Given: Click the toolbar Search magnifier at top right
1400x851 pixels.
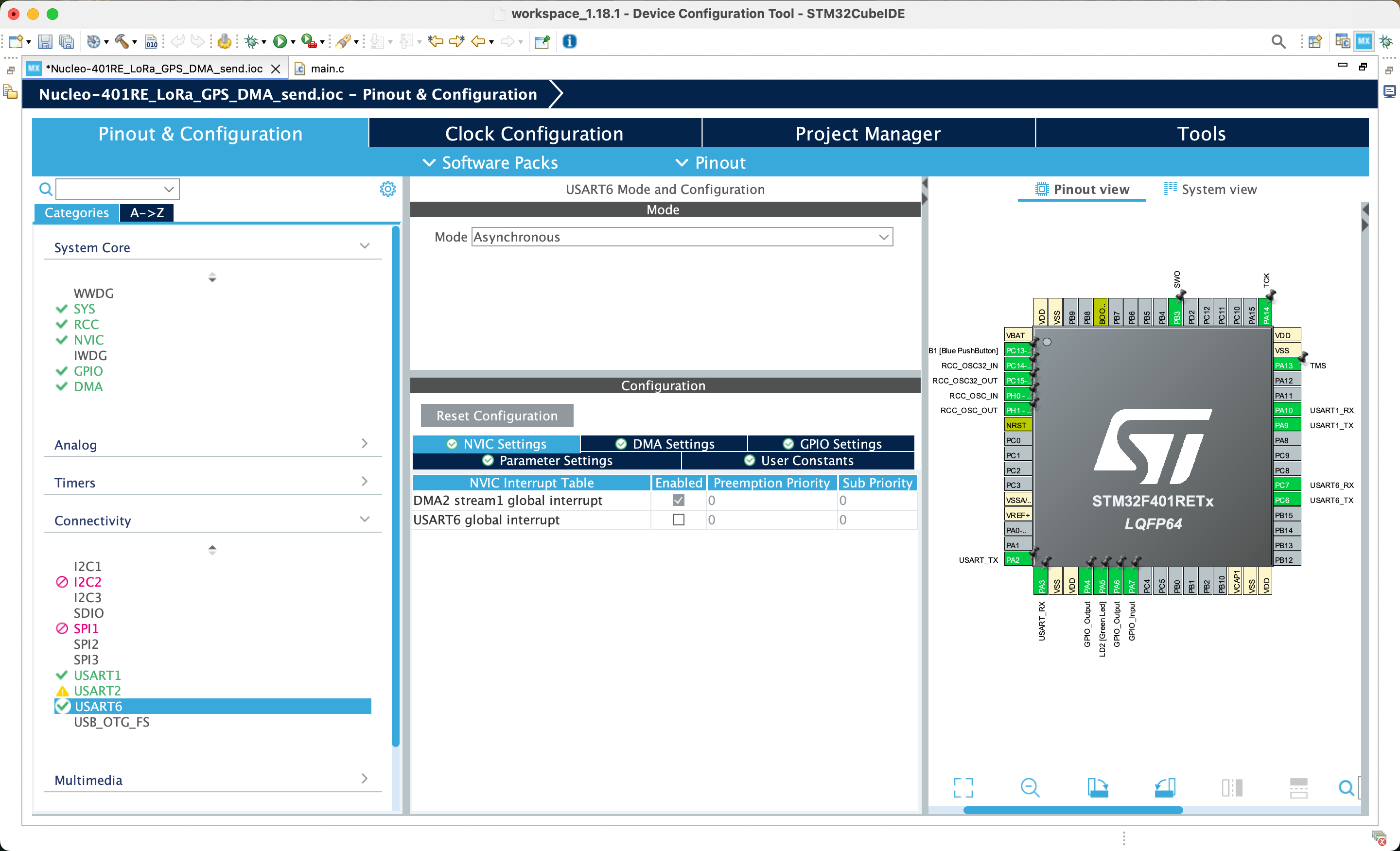Looking at the screenshot, I should (x=1278, y=42).
